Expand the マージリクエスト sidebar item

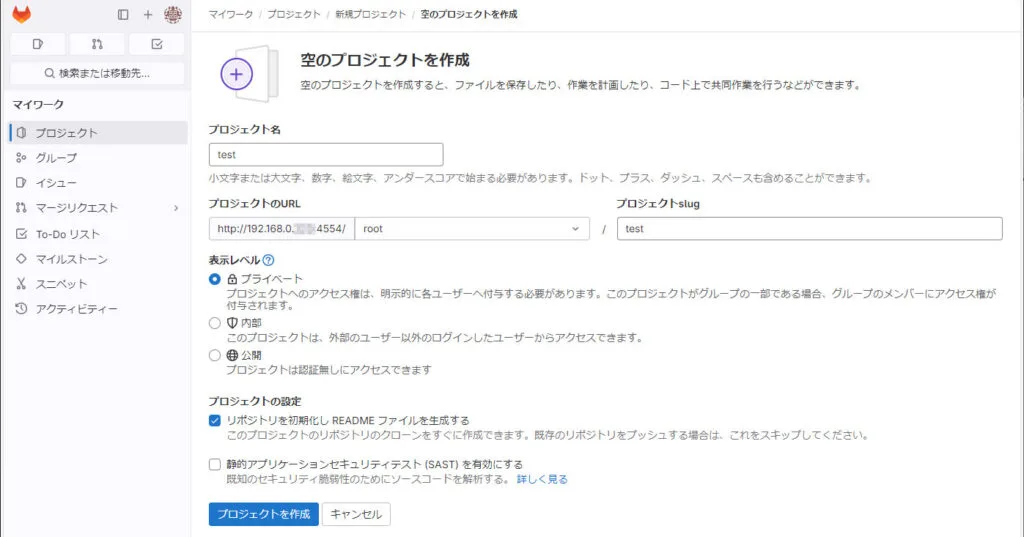(x=176, y=208)
